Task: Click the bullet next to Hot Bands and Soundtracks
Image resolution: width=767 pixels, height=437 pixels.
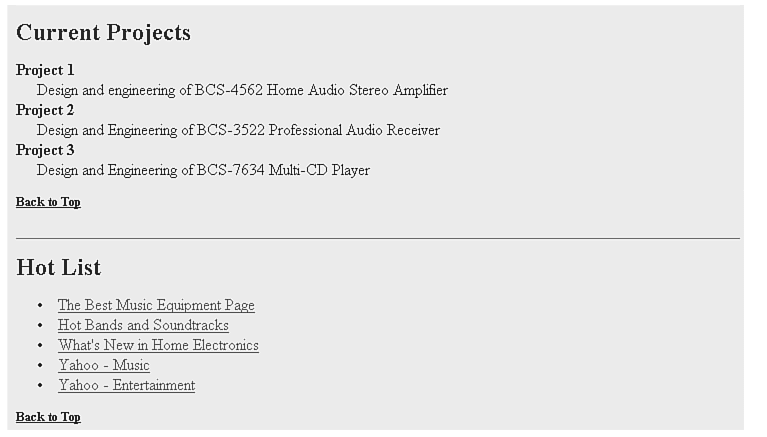Action: (40, 326)
